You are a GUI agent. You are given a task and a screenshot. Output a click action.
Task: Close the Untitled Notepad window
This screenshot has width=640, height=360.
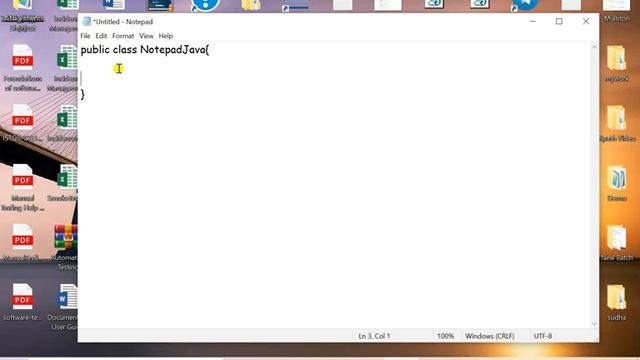(586, 21)
